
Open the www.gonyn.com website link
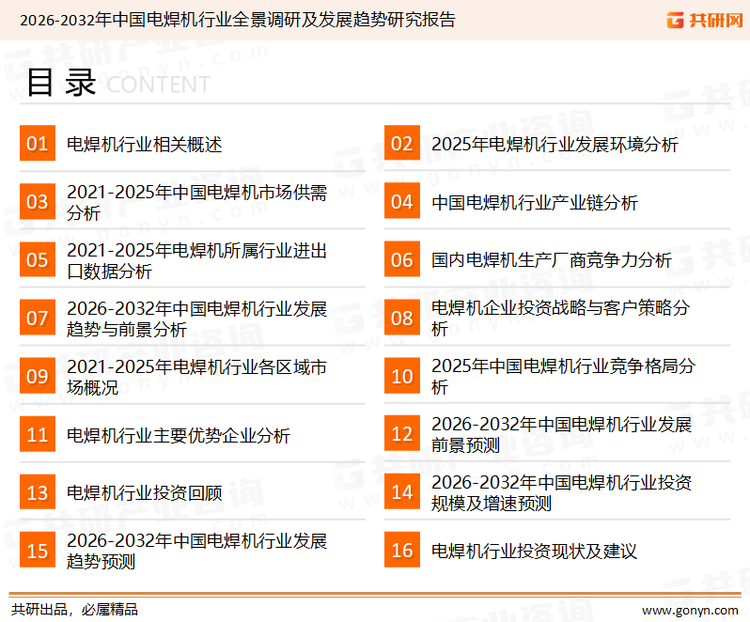tap(690, 609)
